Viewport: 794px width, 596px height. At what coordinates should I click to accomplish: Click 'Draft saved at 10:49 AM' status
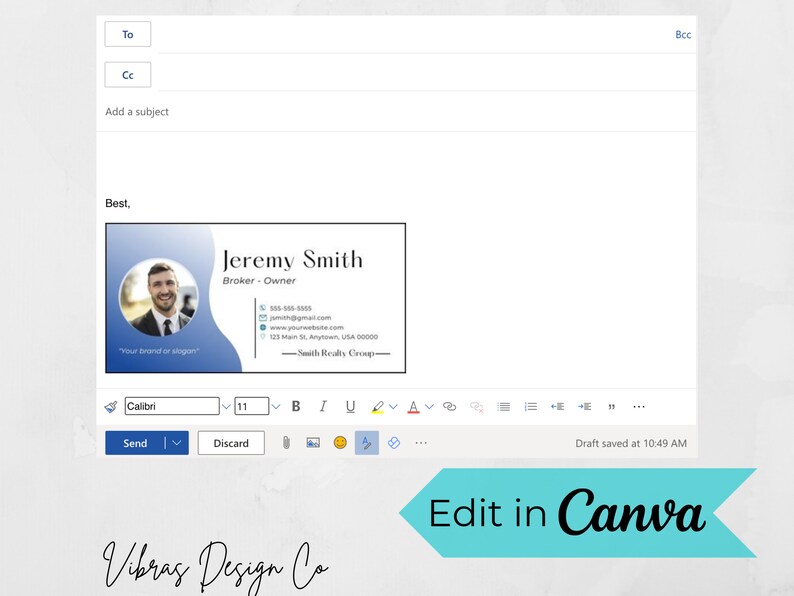point(631,443)
